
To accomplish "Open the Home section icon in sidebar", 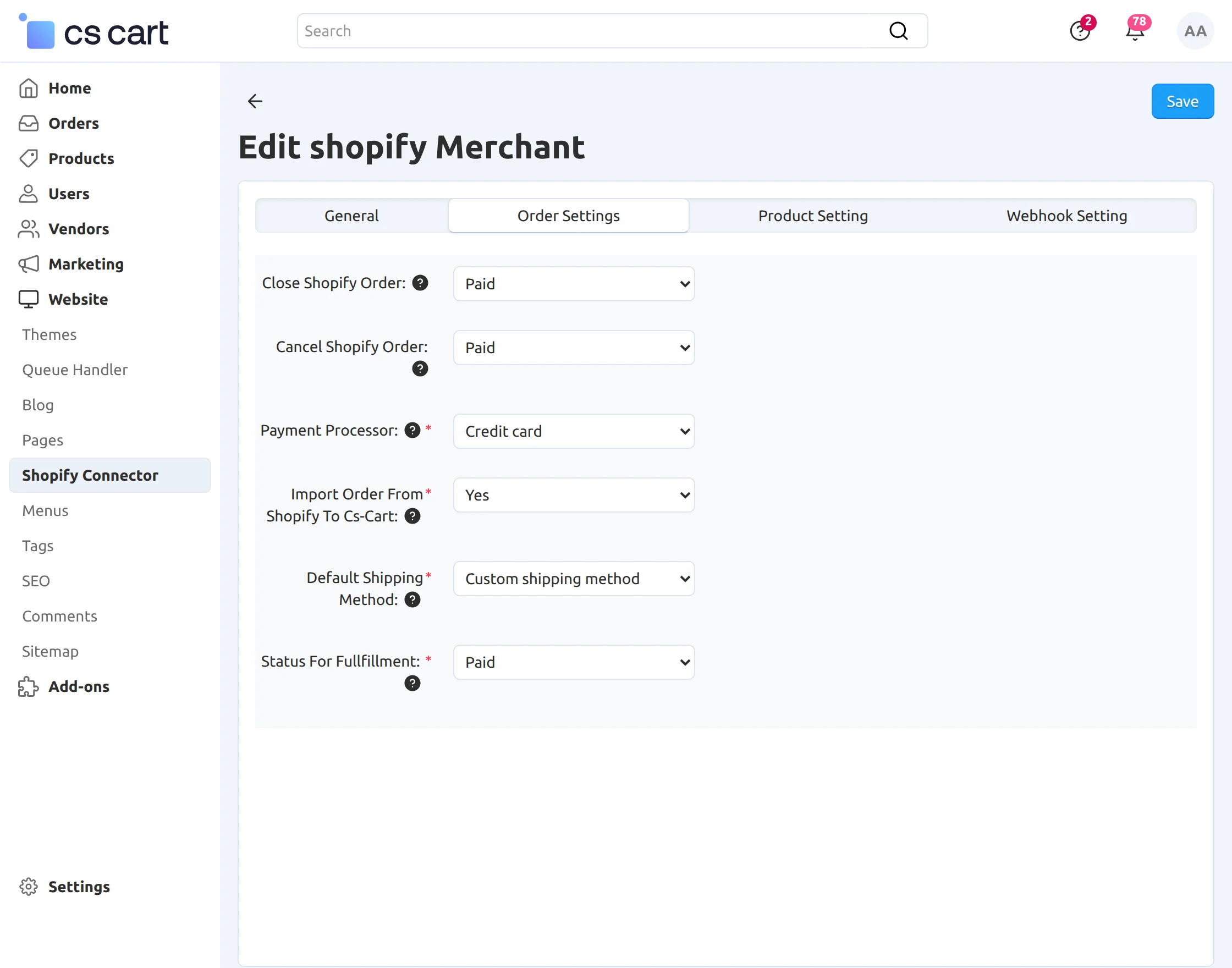I will 29,88.
